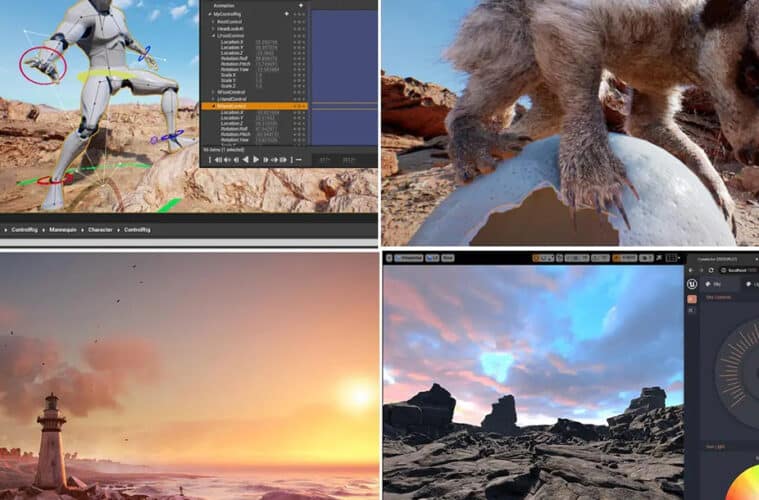Click the red hand control circle on mannequin
This screenshot has width=759, height=500.
[x=43, y=65]
